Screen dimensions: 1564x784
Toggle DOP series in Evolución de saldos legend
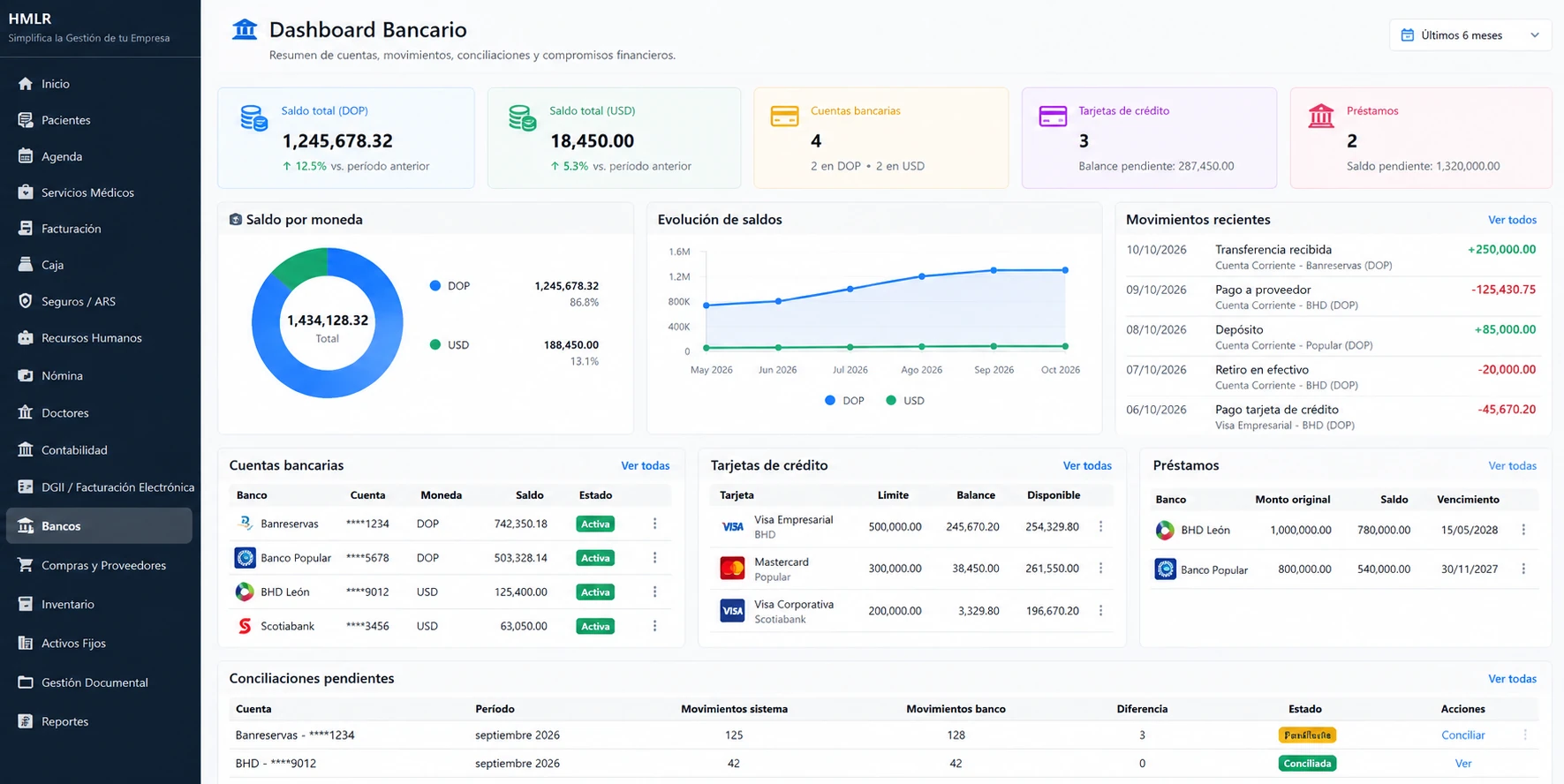point(844,401)
